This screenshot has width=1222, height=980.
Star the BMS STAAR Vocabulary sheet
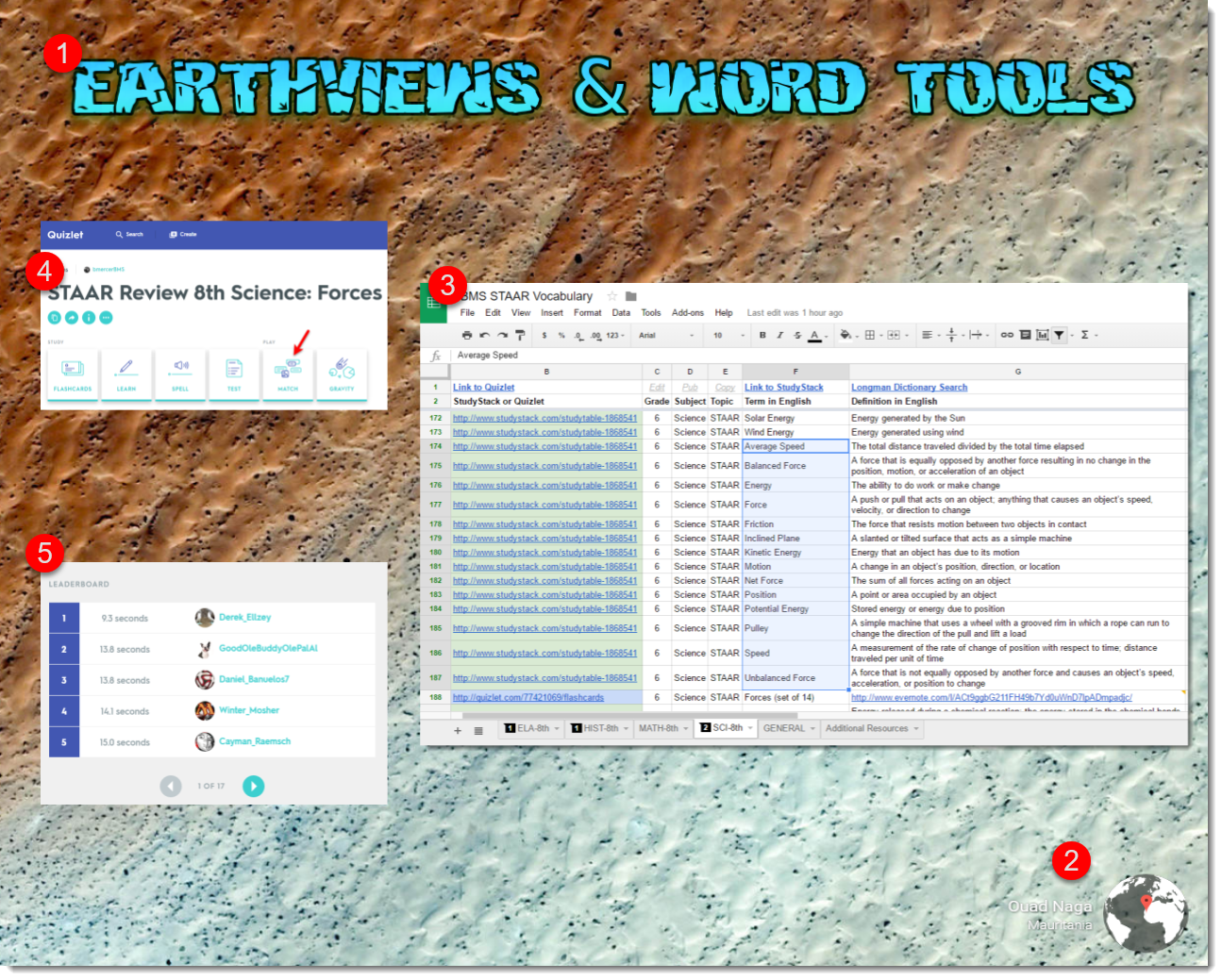coord(611,296)
